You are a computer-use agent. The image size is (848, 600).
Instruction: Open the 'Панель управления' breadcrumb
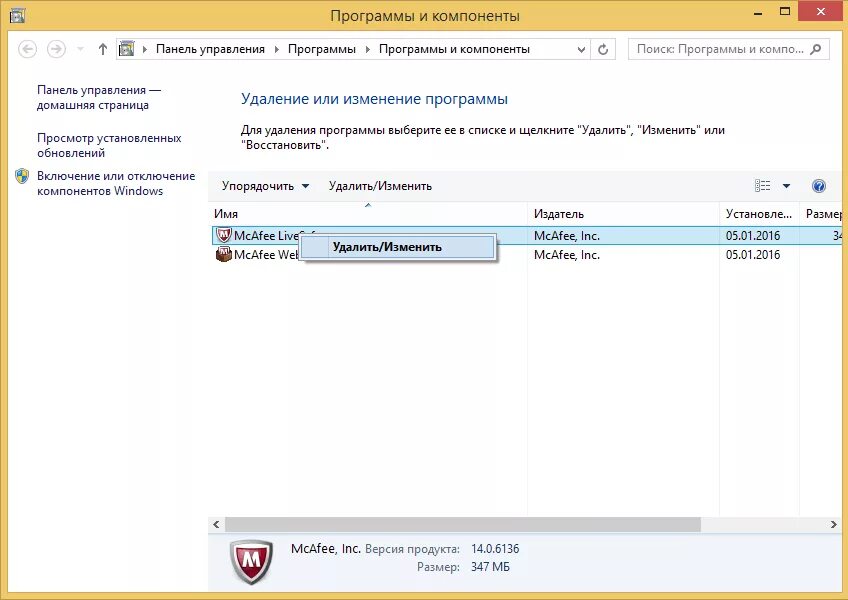click(210, 49)
